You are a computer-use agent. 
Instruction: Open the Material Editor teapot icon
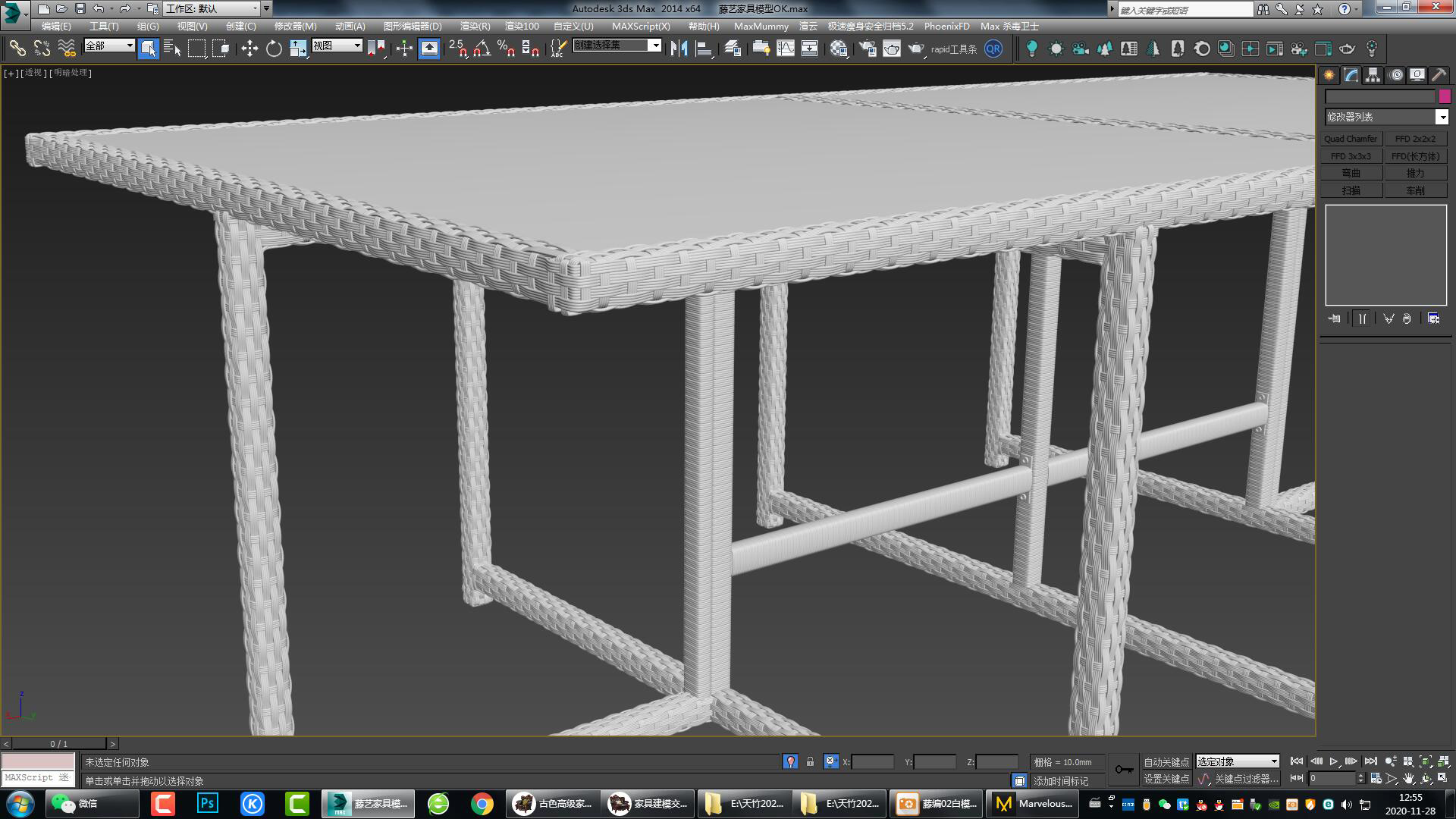839,48
